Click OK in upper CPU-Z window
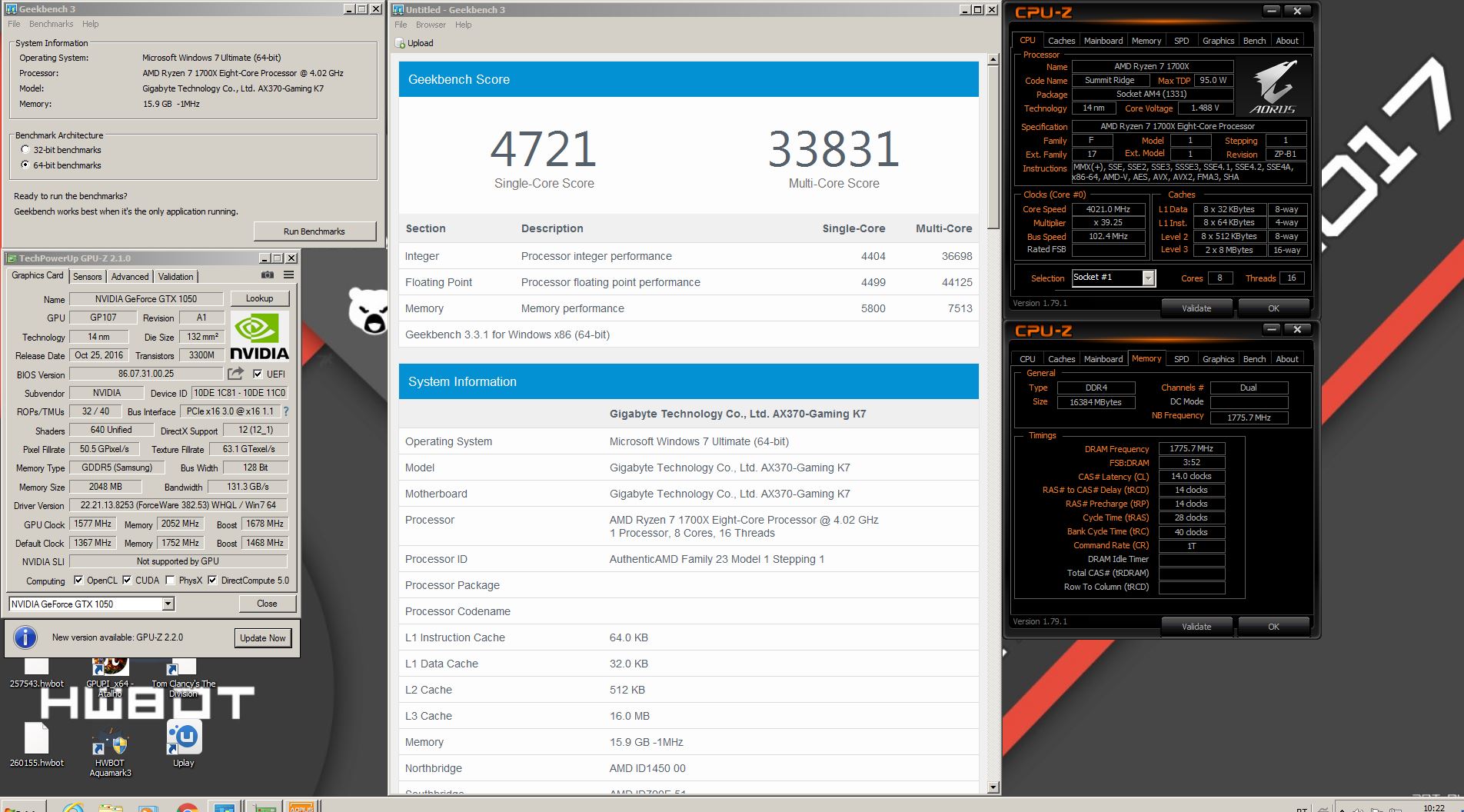 (1273, 308)
